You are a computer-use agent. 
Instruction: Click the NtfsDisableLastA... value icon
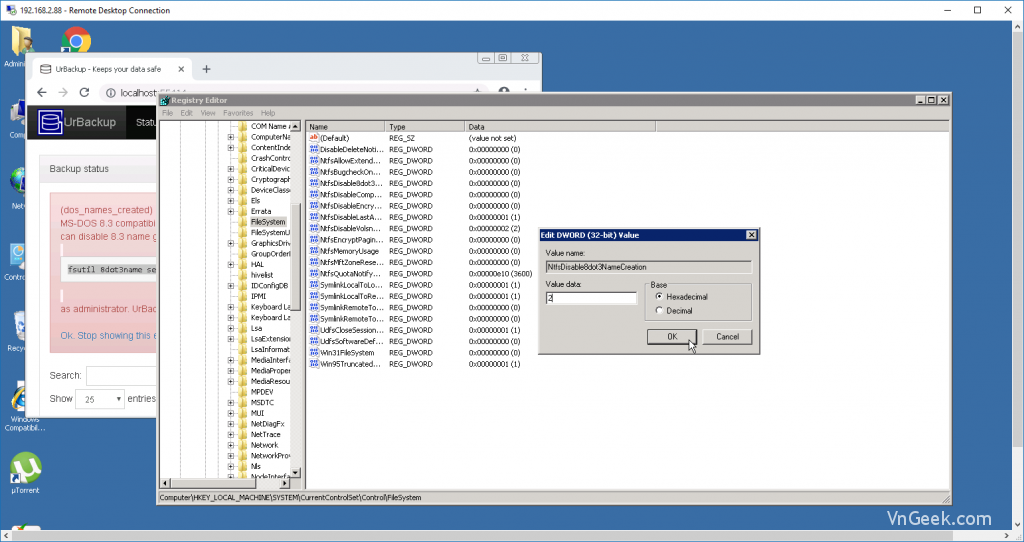tap(313, 217)
